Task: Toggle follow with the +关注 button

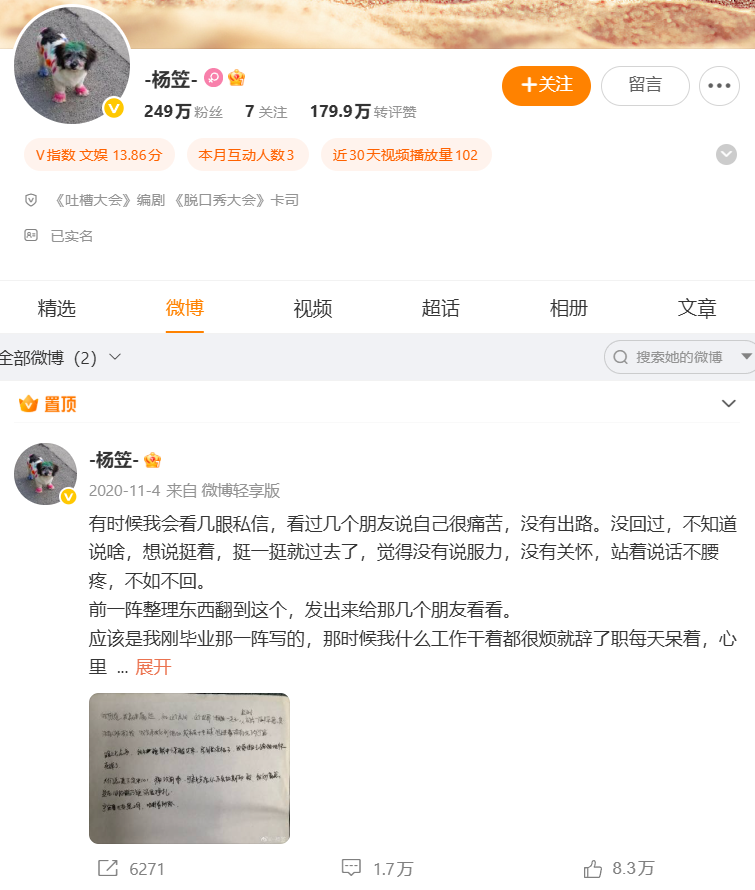Action: (546, 86)
